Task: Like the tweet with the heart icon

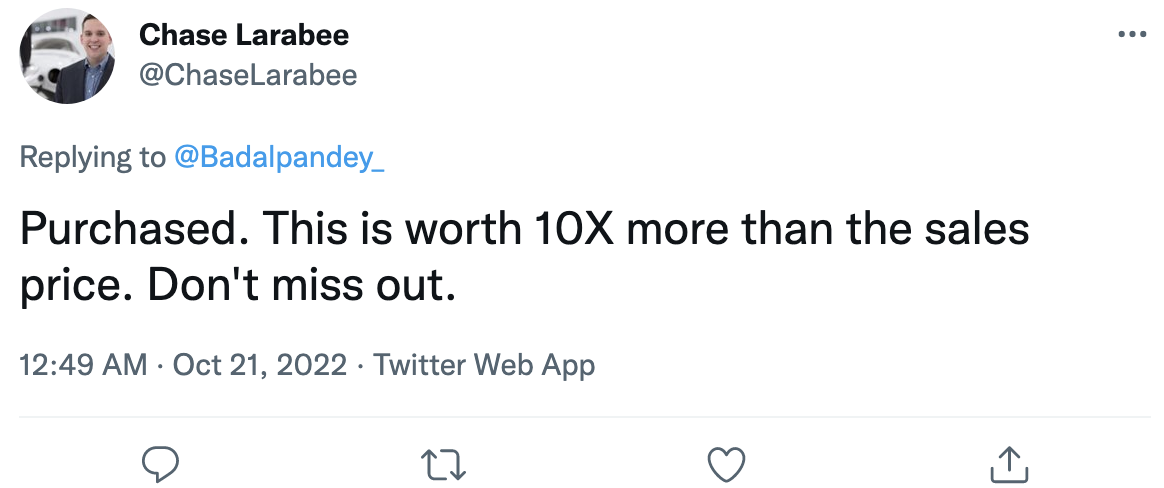Action: 726,463
